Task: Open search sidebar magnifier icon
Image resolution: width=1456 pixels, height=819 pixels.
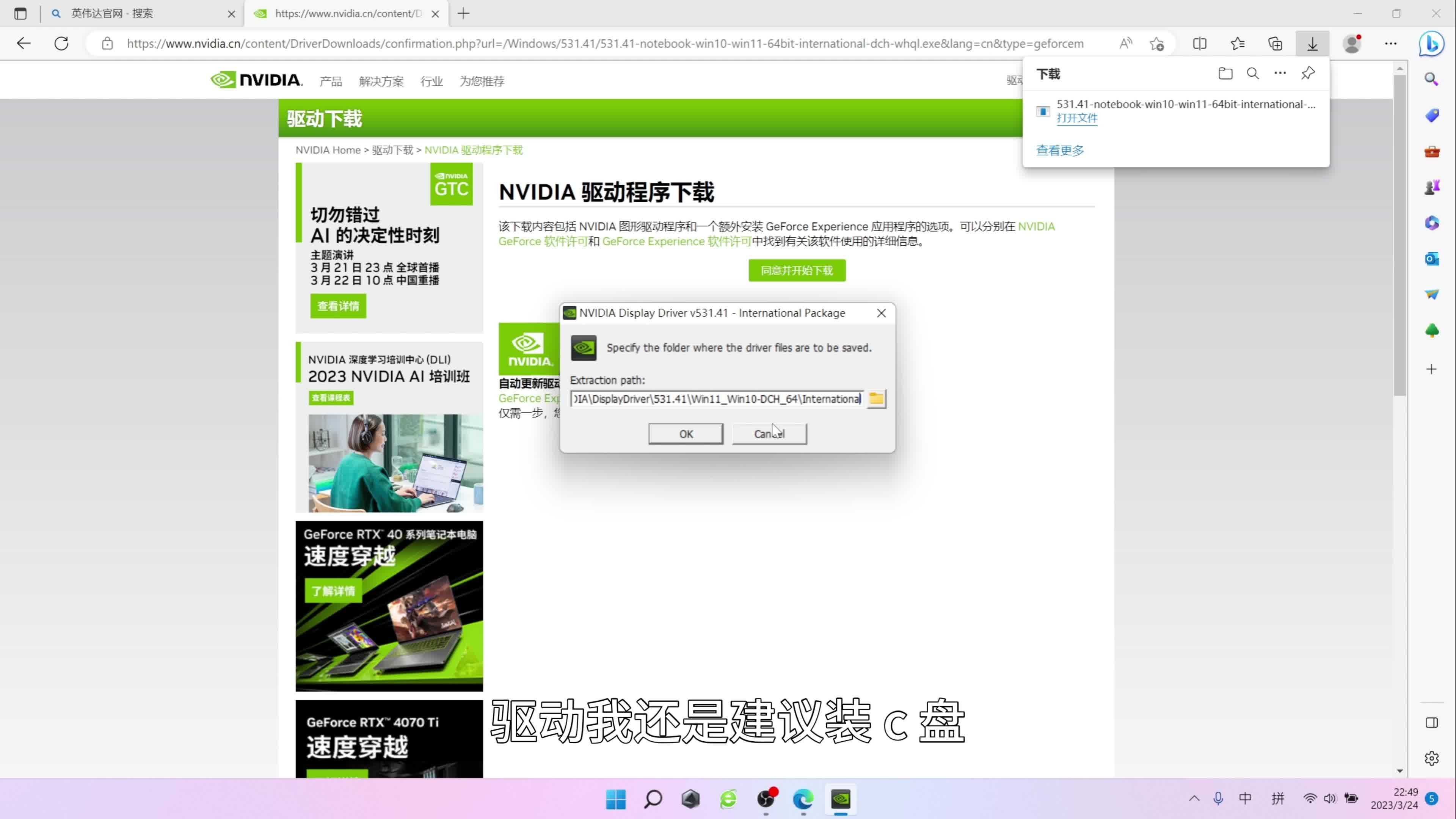Action: (x=1431, y=78)
